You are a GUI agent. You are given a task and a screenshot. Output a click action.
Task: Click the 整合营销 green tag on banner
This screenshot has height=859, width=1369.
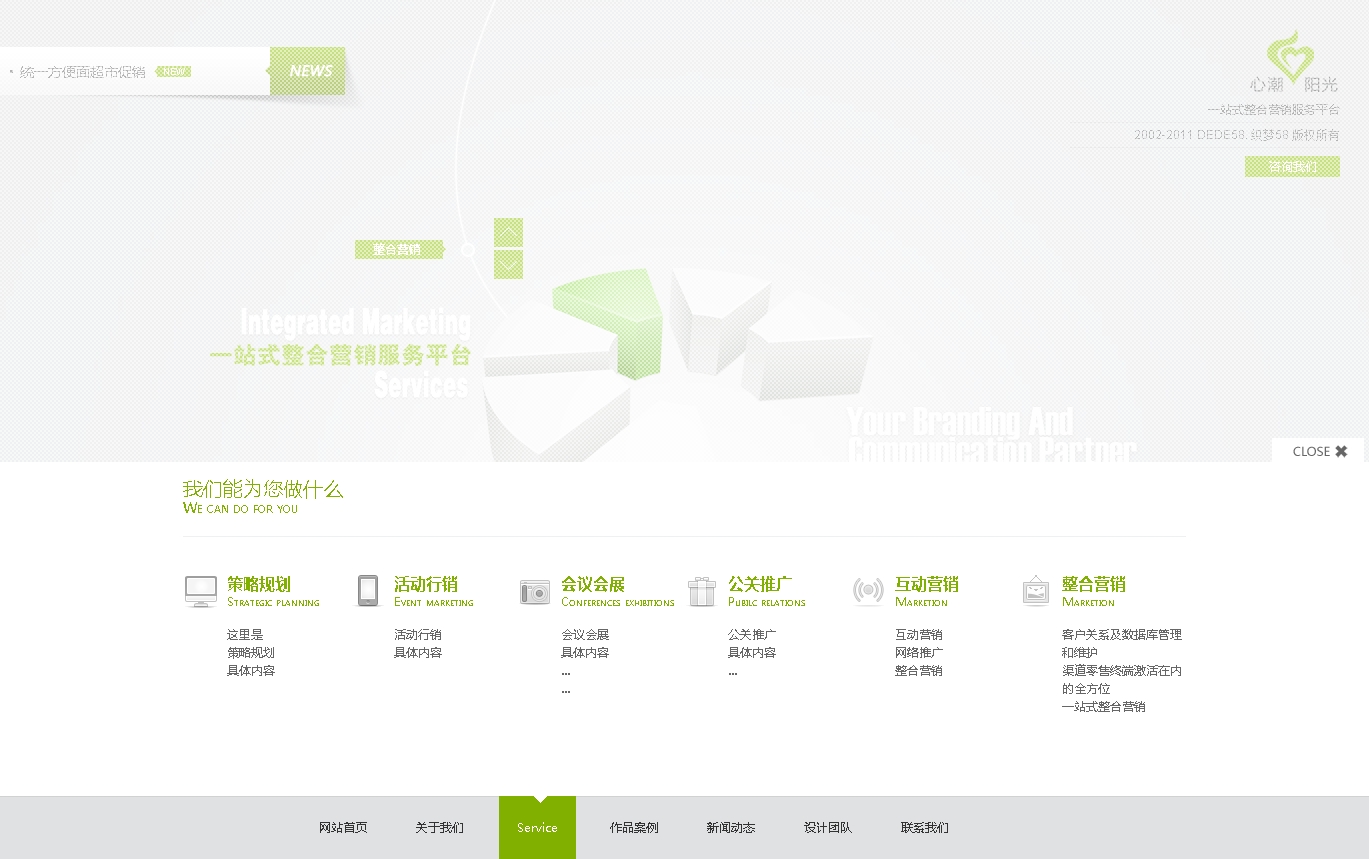tap(399, 249)
